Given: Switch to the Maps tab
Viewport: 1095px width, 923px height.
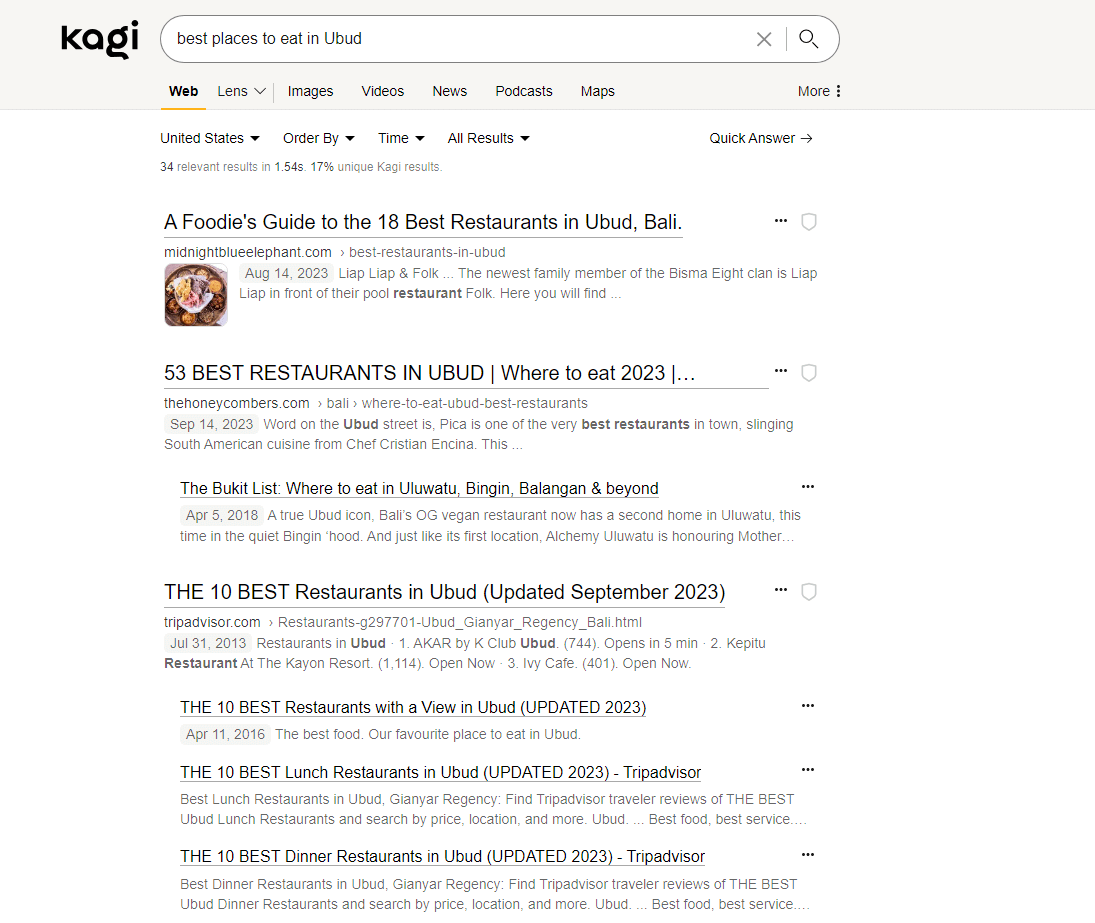Looking at the screenshot, I should click(598, 91).
